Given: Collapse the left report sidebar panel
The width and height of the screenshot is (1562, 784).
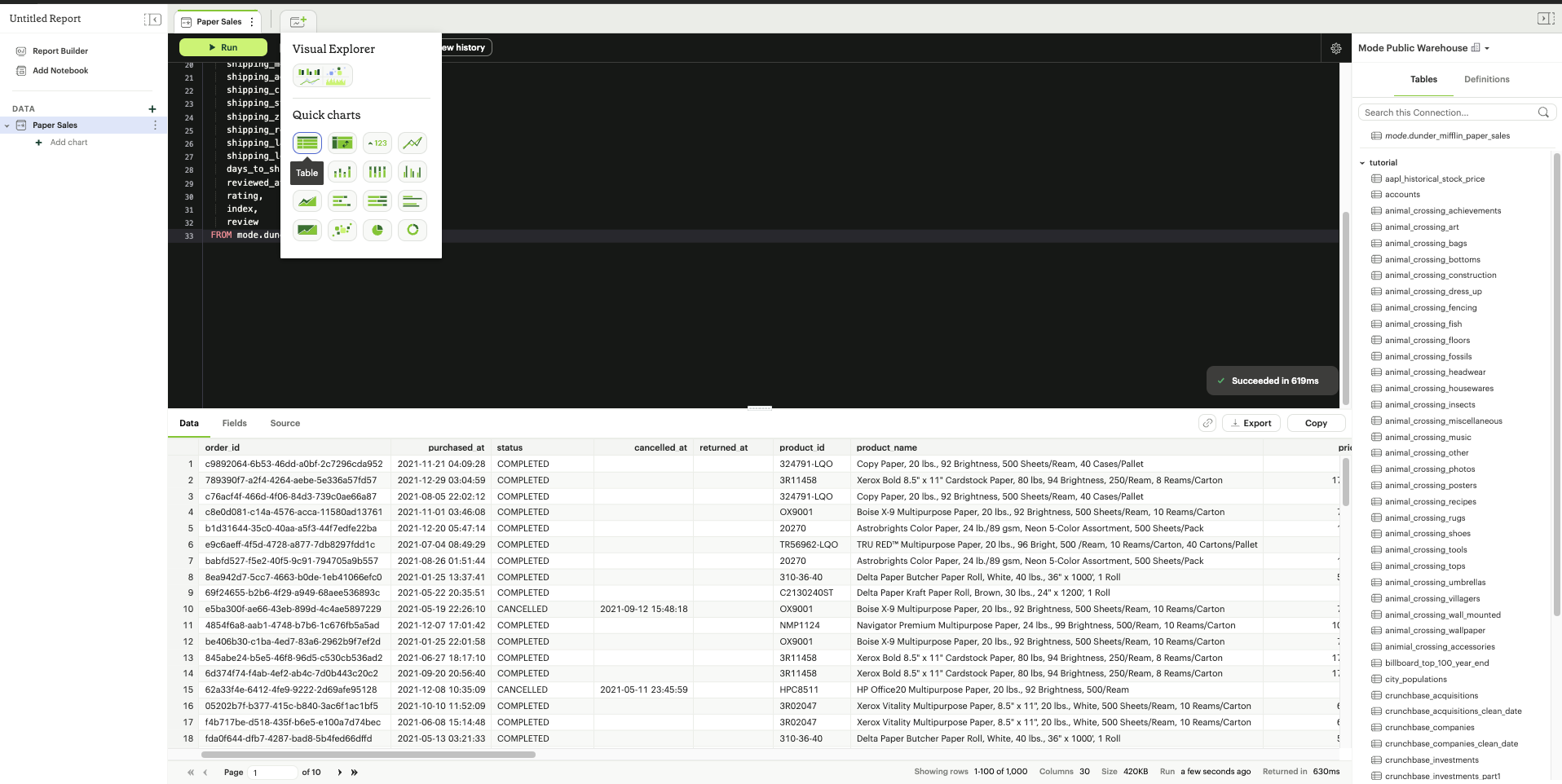Looking at the screenshot, I should coord(152,19).
